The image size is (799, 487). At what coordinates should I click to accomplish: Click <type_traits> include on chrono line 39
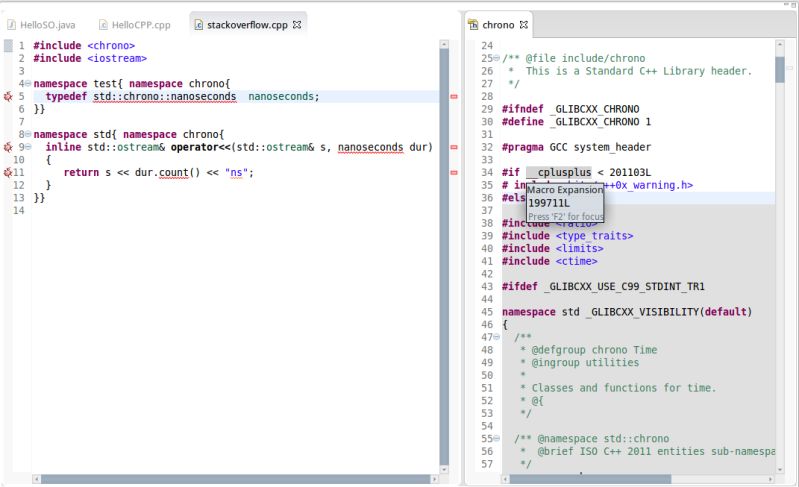594,236
